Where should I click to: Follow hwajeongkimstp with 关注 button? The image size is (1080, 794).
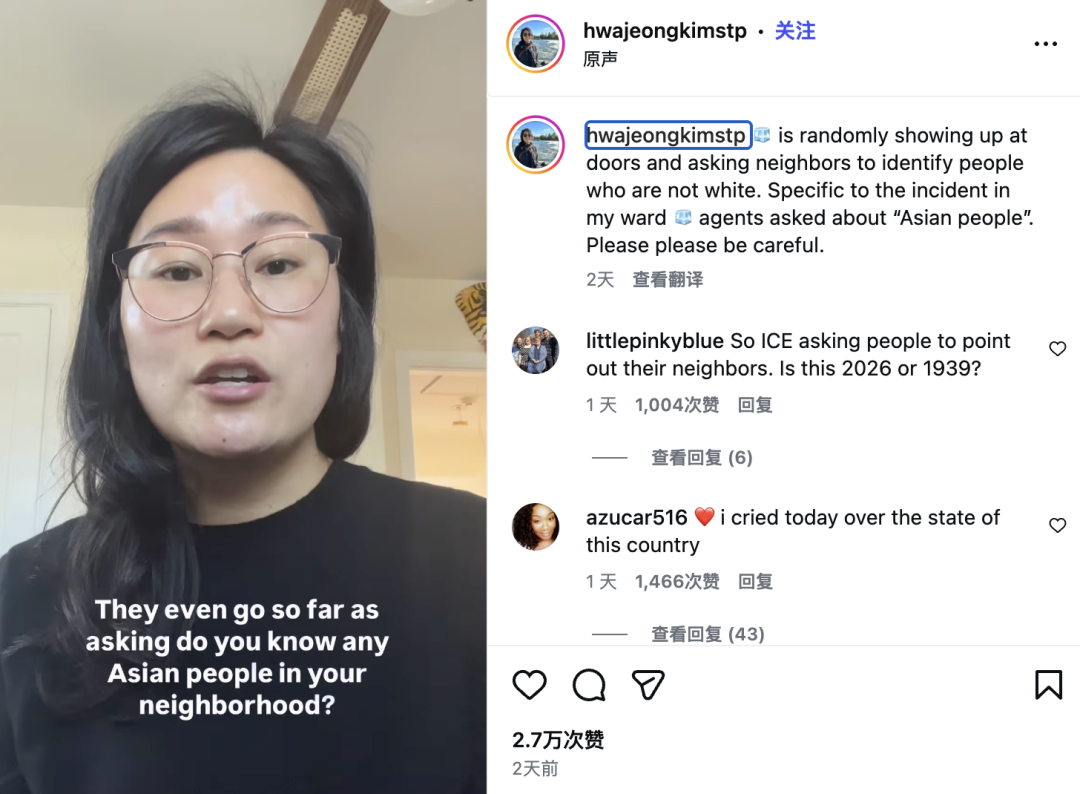pos(795,30)
